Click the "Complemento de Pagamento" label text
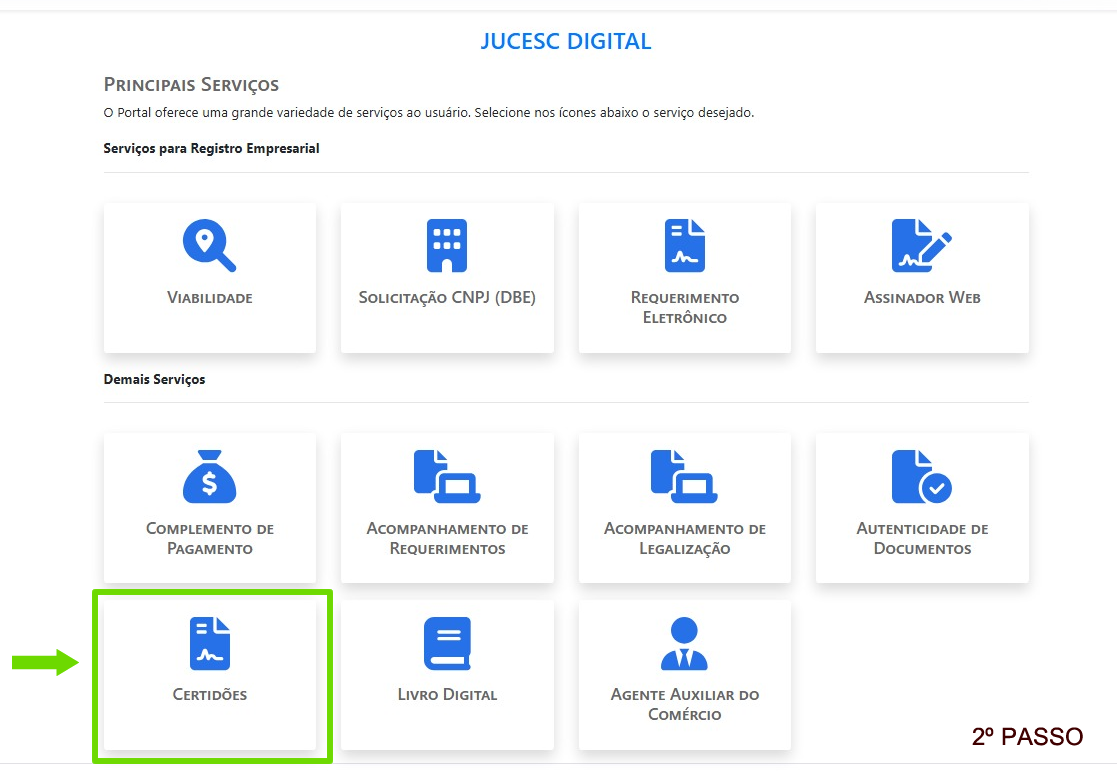 click(209, 539)
